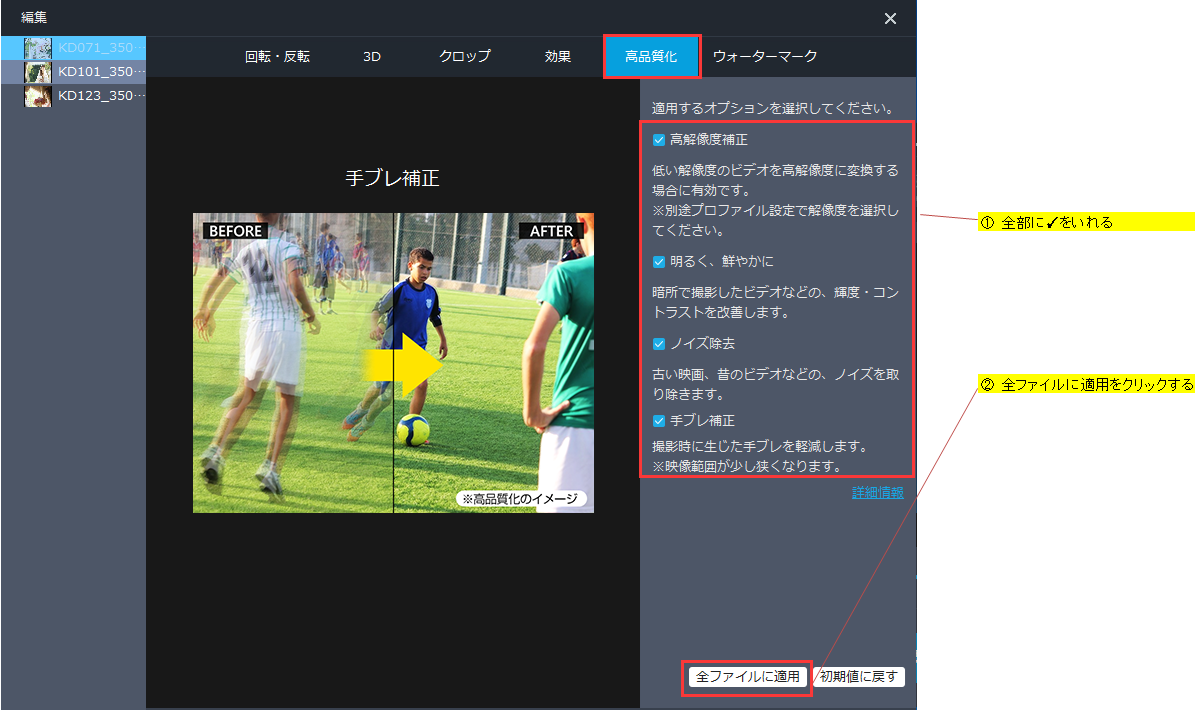Click the 全ファイルに適用 button

point(747,677)
